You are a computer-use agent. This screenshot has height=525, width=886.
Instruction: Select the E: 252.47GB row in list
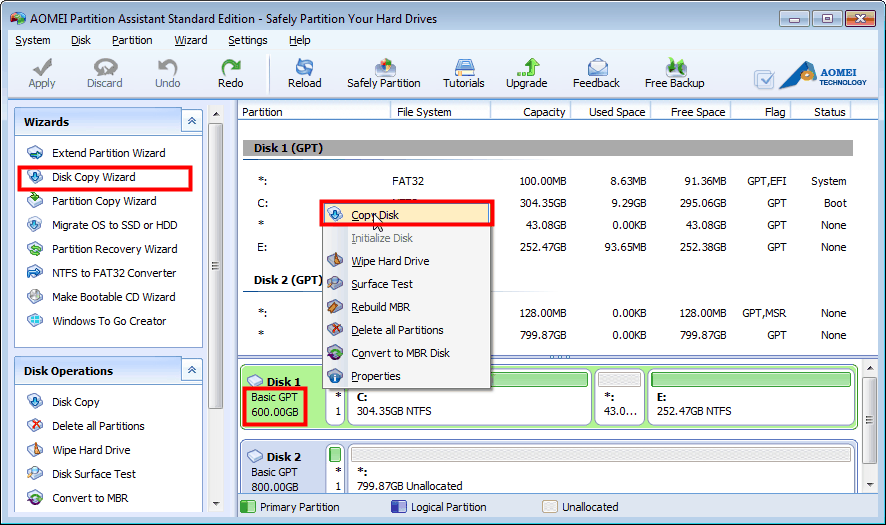pyautogui.click(x=548, y=247)
